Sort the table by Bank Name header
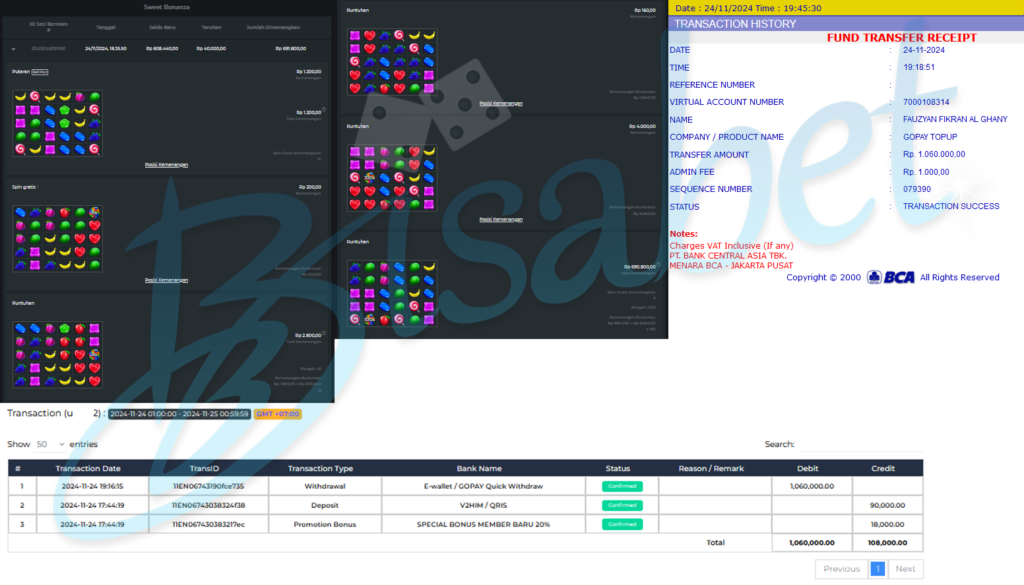The height and width of the screenshot is (585, 1024). [479, 468]
